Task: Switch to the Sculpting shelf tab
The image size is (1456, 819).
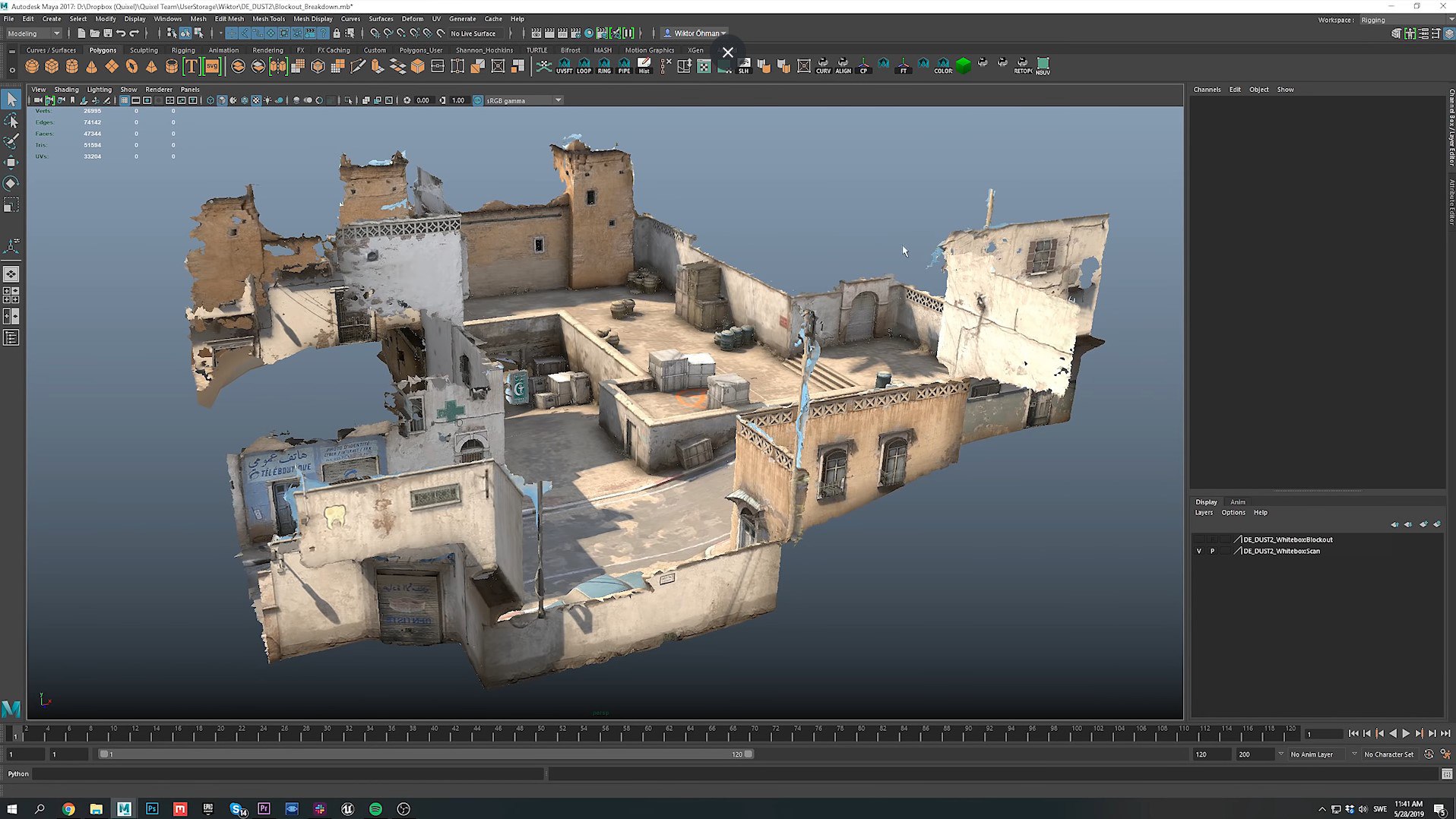Action: [144, 50]
